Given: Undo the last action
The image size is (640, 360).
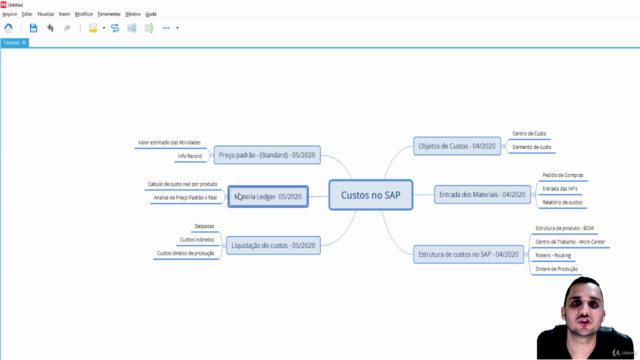Looking at the screenshot, I should tap(50, 28).
